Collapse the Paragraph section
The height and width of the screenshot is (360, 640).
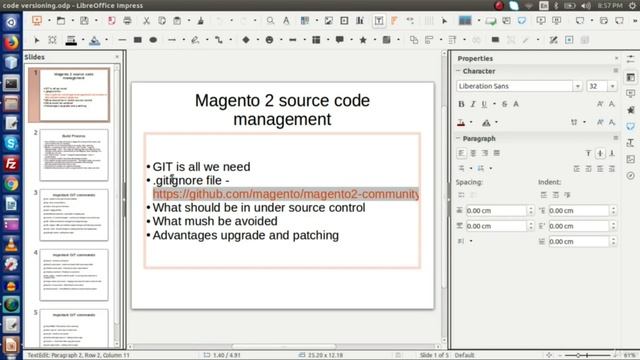[x=458, y=138]
